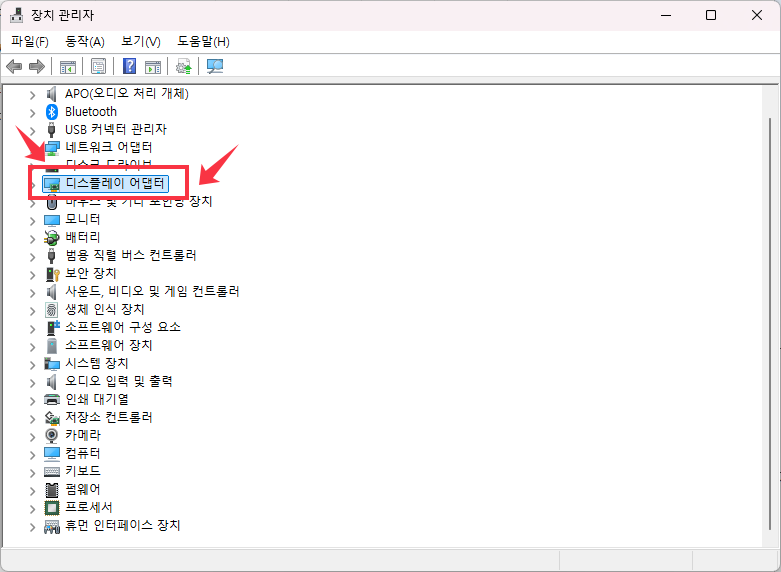Open the 파일(F) menu
Screen dimensions: 781x572
(x=30, y=41)
